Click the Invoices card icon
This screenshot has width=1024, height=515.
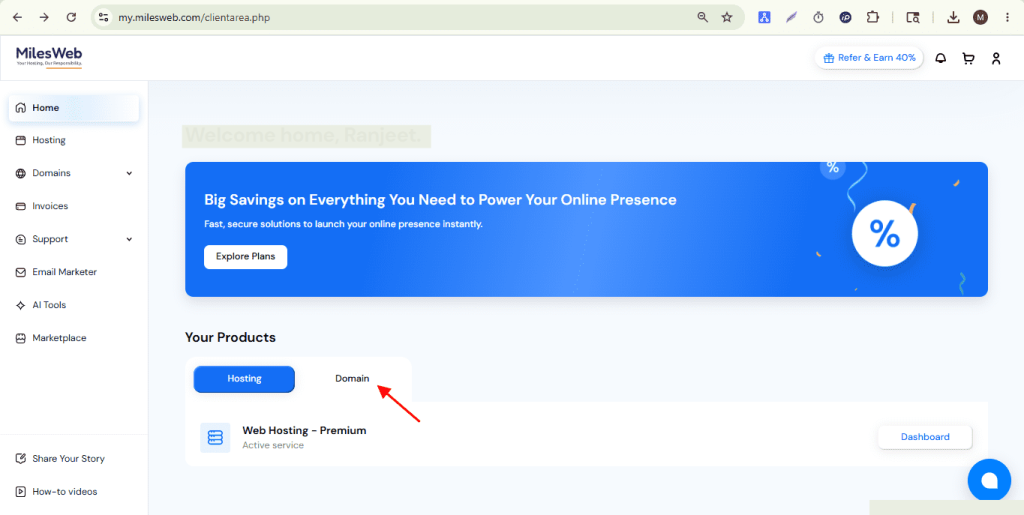[20, 206]
